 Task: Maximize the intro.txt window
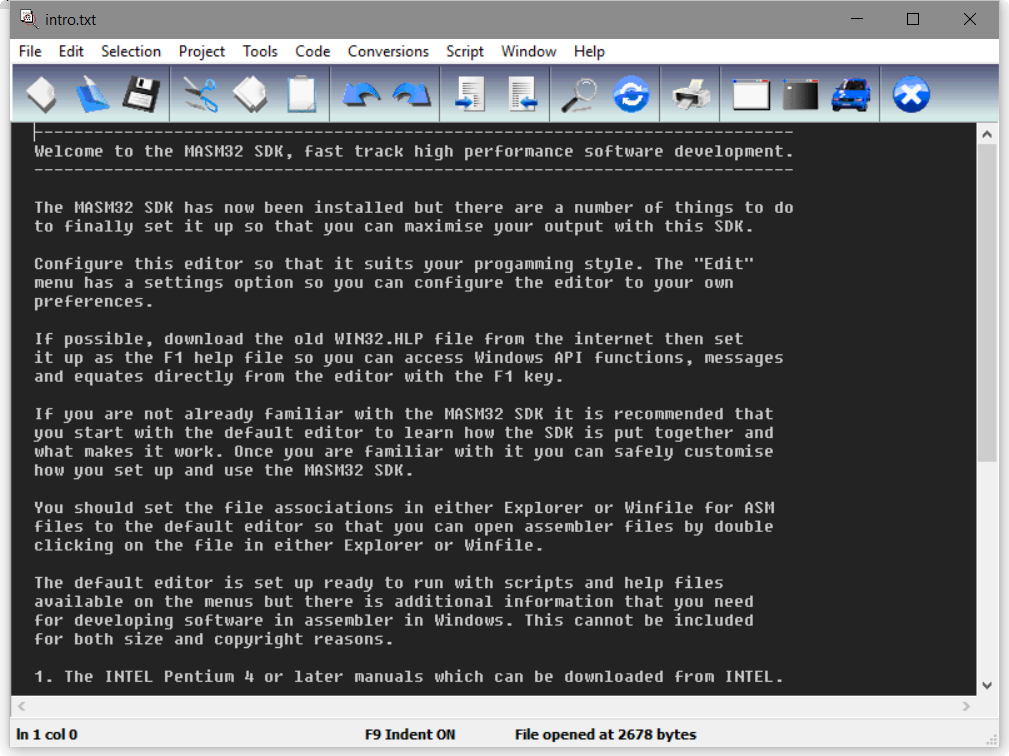pyautogui.click(x=912, y=19)
